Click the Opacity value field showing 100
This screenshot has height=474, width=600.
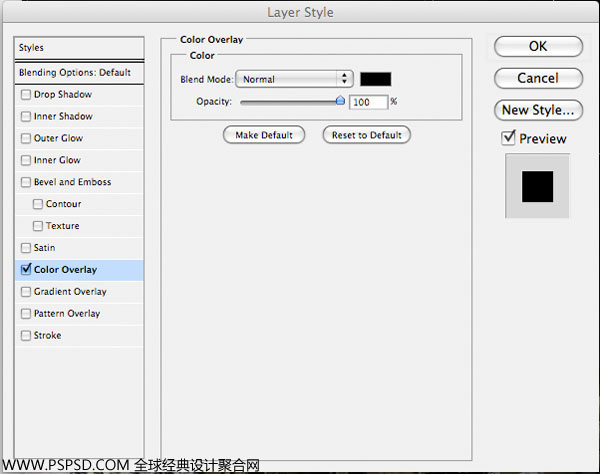click(x=368, y=102)
